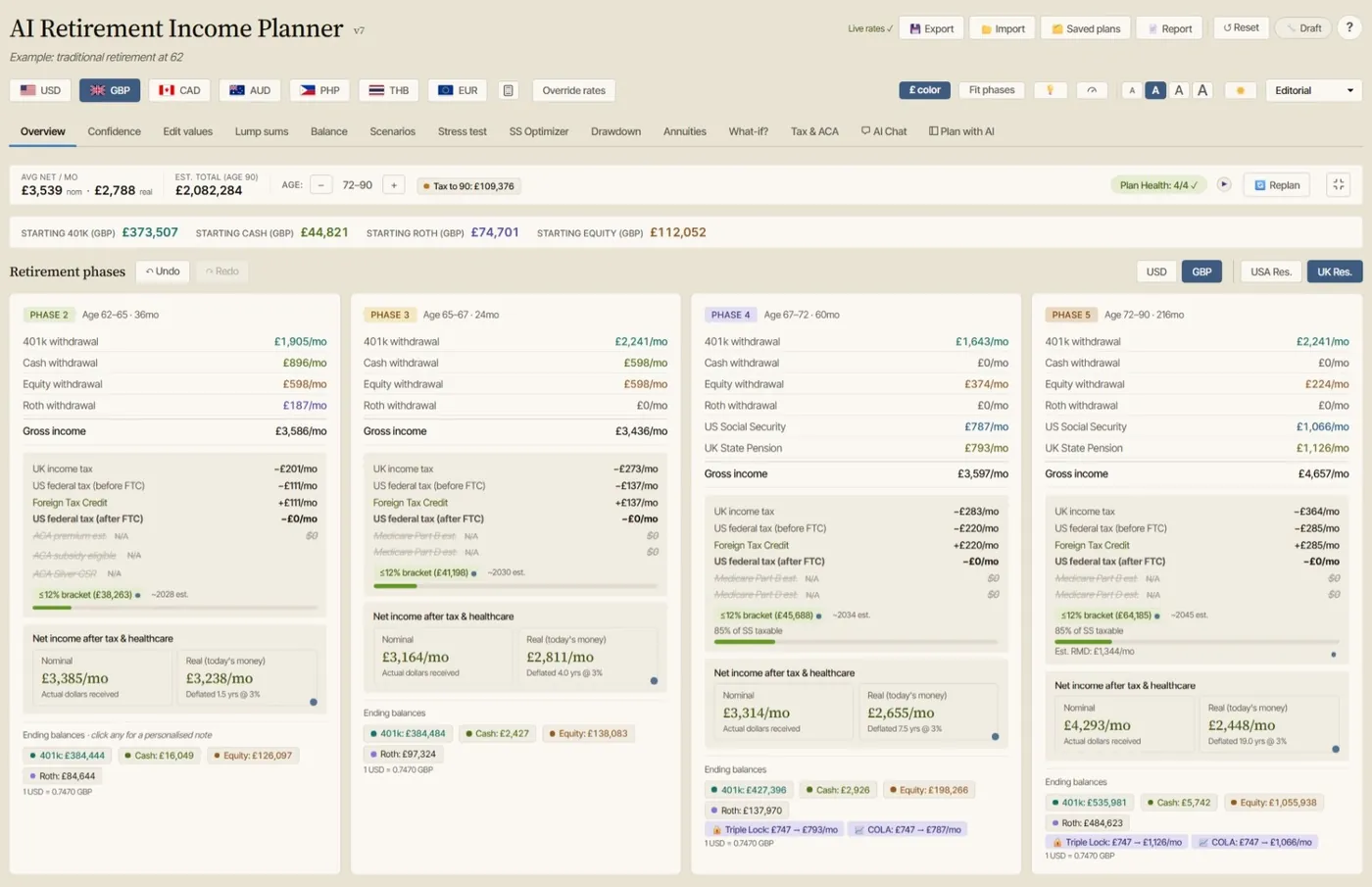Image resolution: width=1372 pixels, height=887 pixels.
Task: Open the calculator icon beside EUR
Action: [509, 90]
